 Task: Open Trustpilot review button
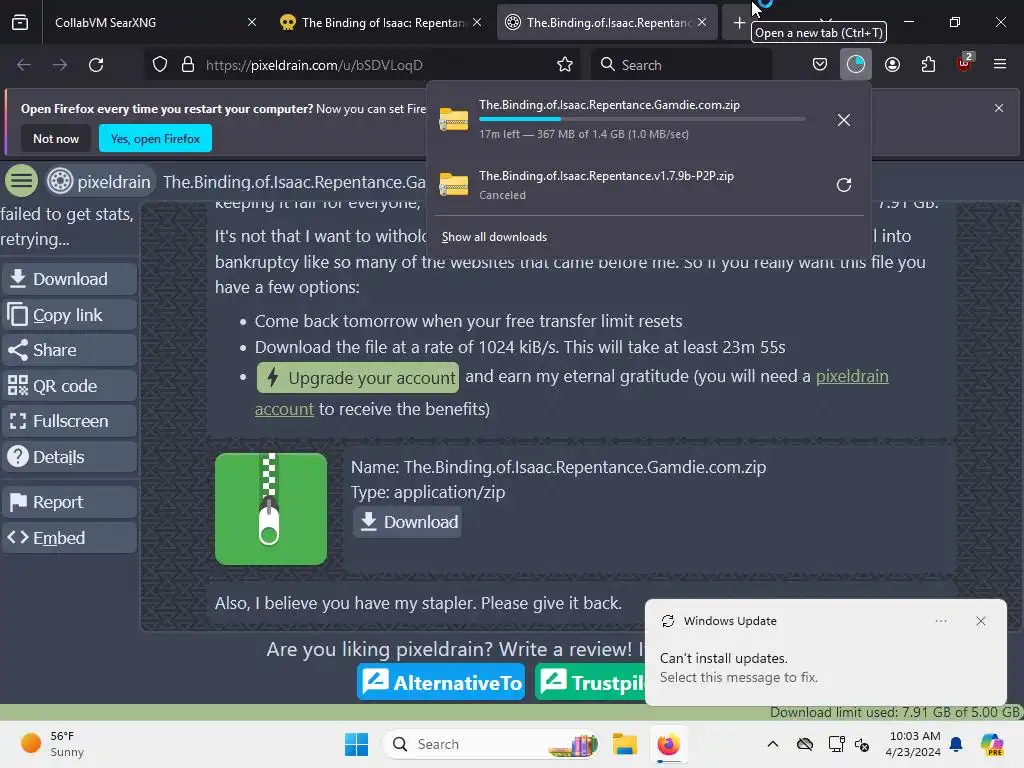coord(590,682)
